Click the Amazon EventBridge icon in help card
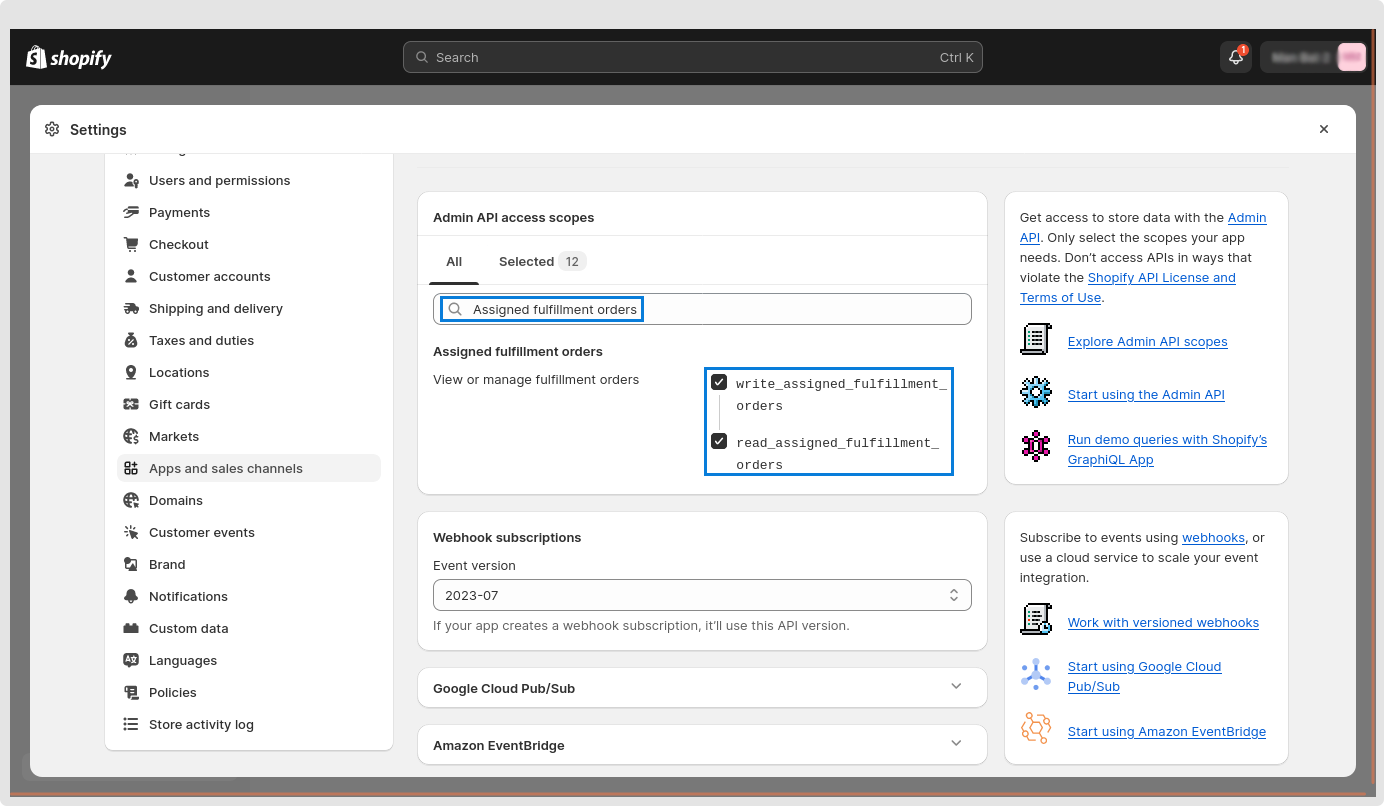The width and height of the screenshot is (1384, 806). (x=1036, y=728)
